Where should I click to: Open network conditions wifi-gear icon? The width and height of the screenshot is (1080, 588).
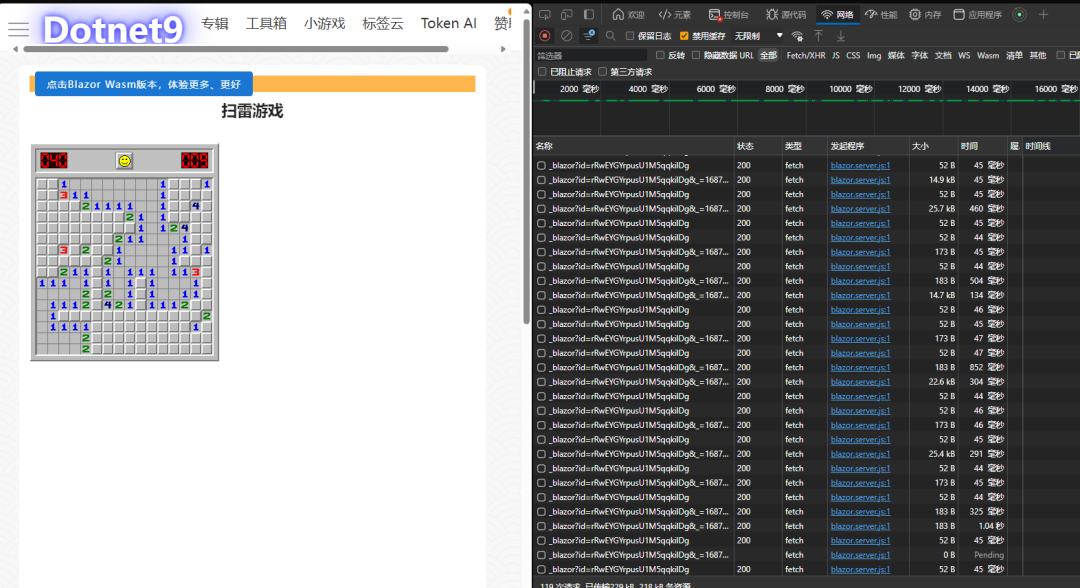[x=797, y=36]
